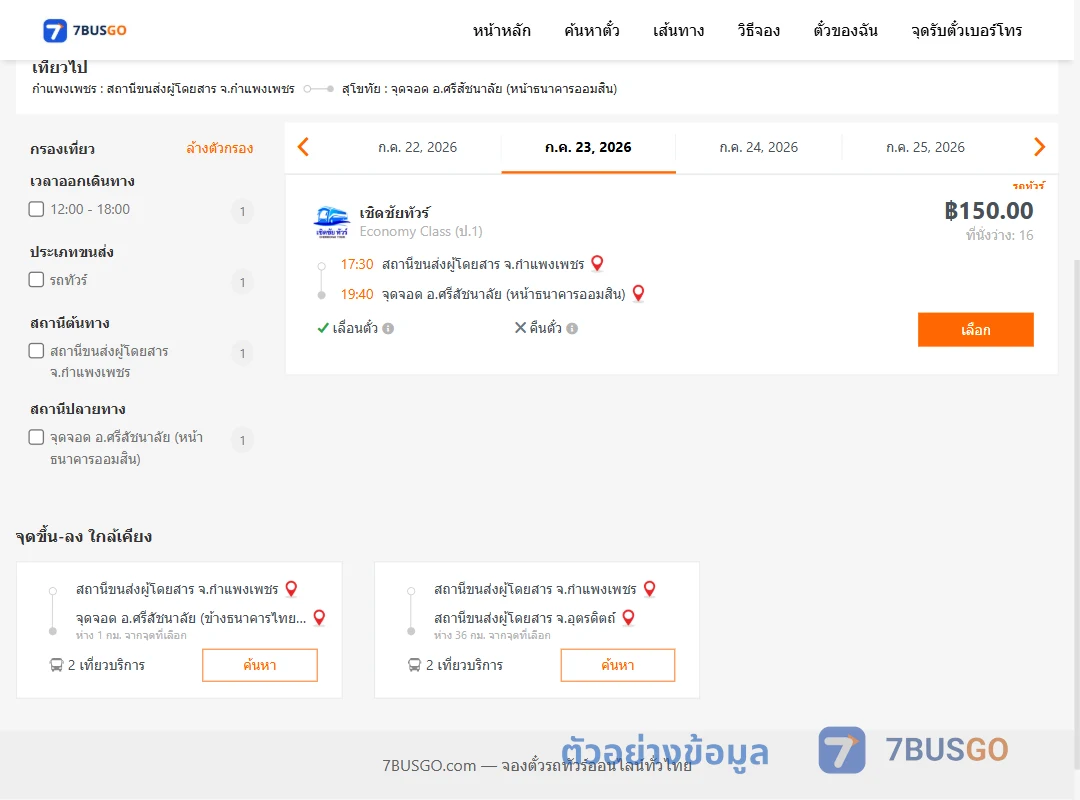This screenshot has width=1080, height=800.
Task: Open map pin for 19:40 arrival stop
Action: (638, 294)
